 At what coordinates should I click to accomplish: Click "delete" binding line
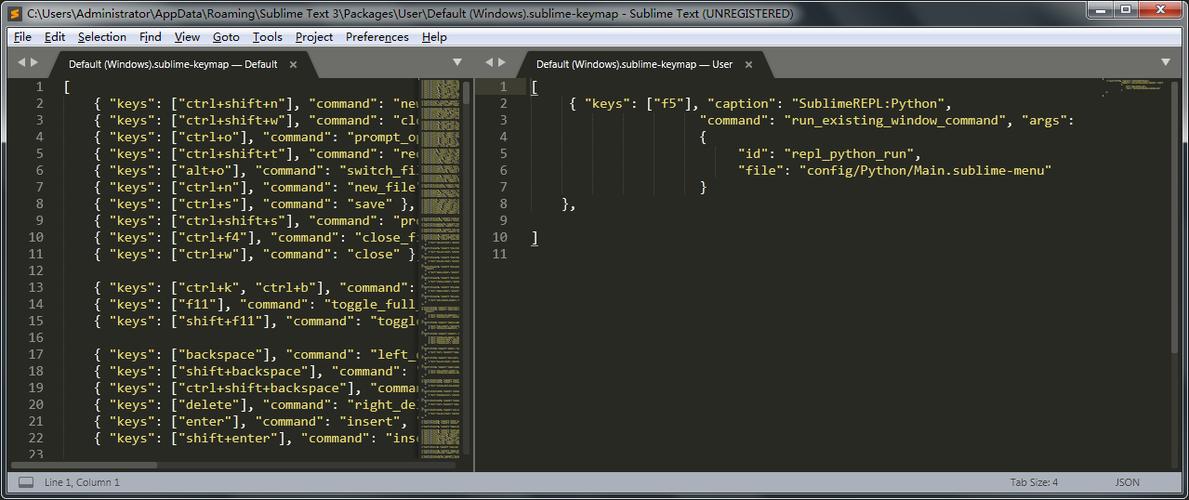[256, 404]
